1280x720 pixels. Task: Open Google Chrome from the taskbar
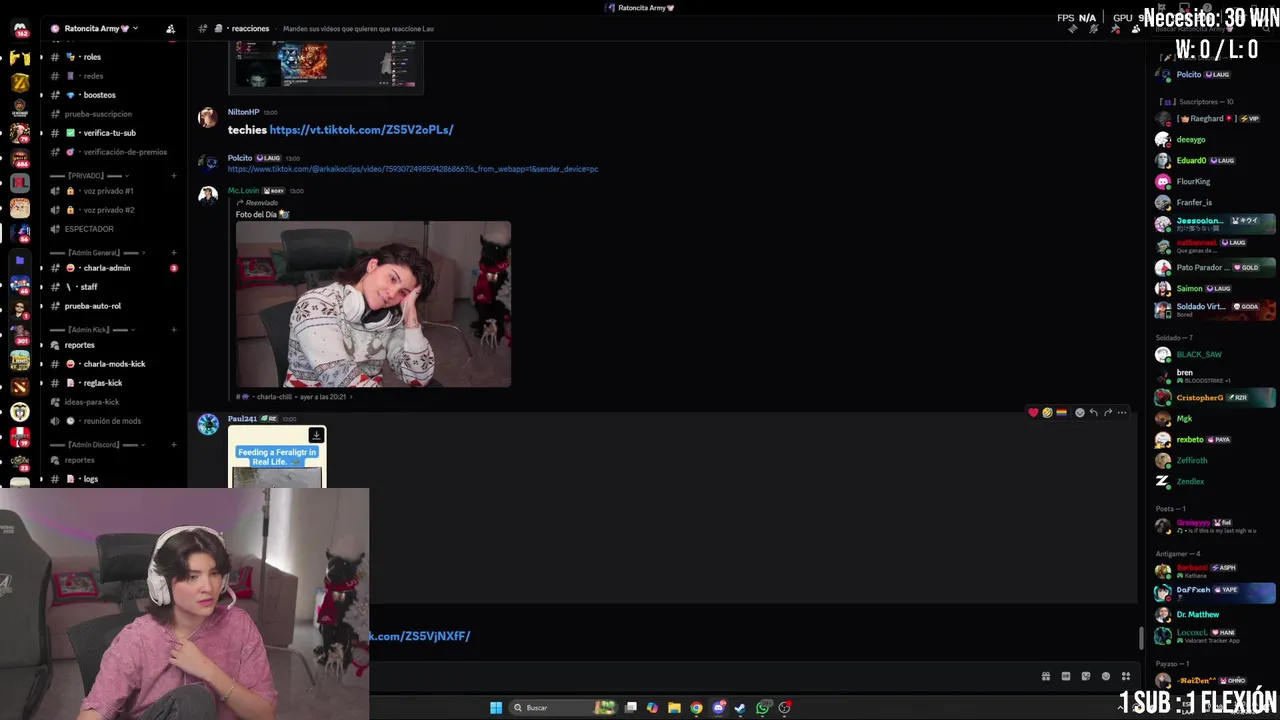pyautogui.click(x=696, y=708)
